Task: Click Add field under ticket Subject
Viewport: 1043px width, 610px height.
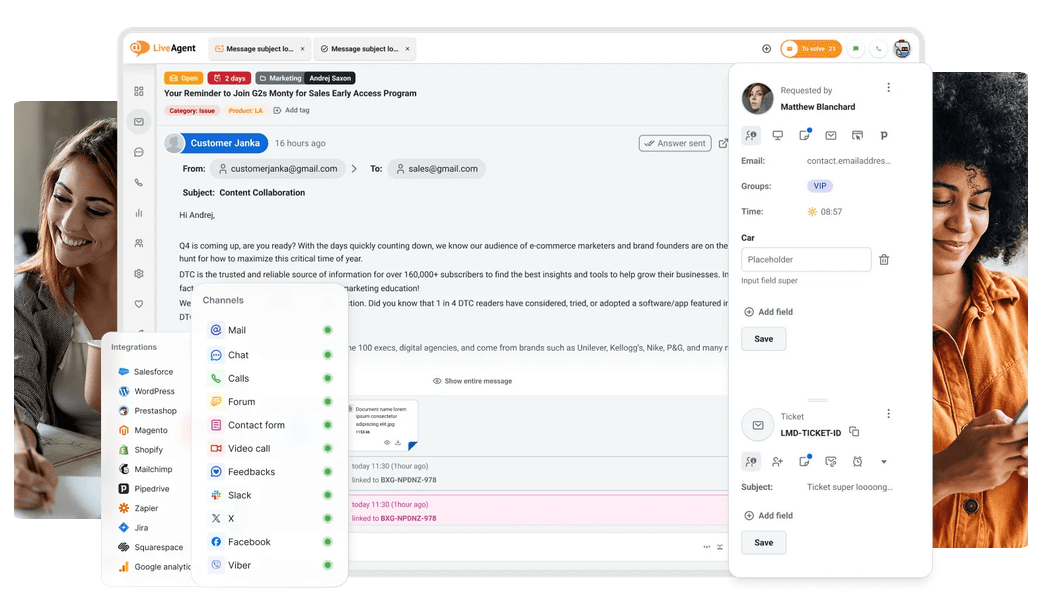Action: pos(768,516)
